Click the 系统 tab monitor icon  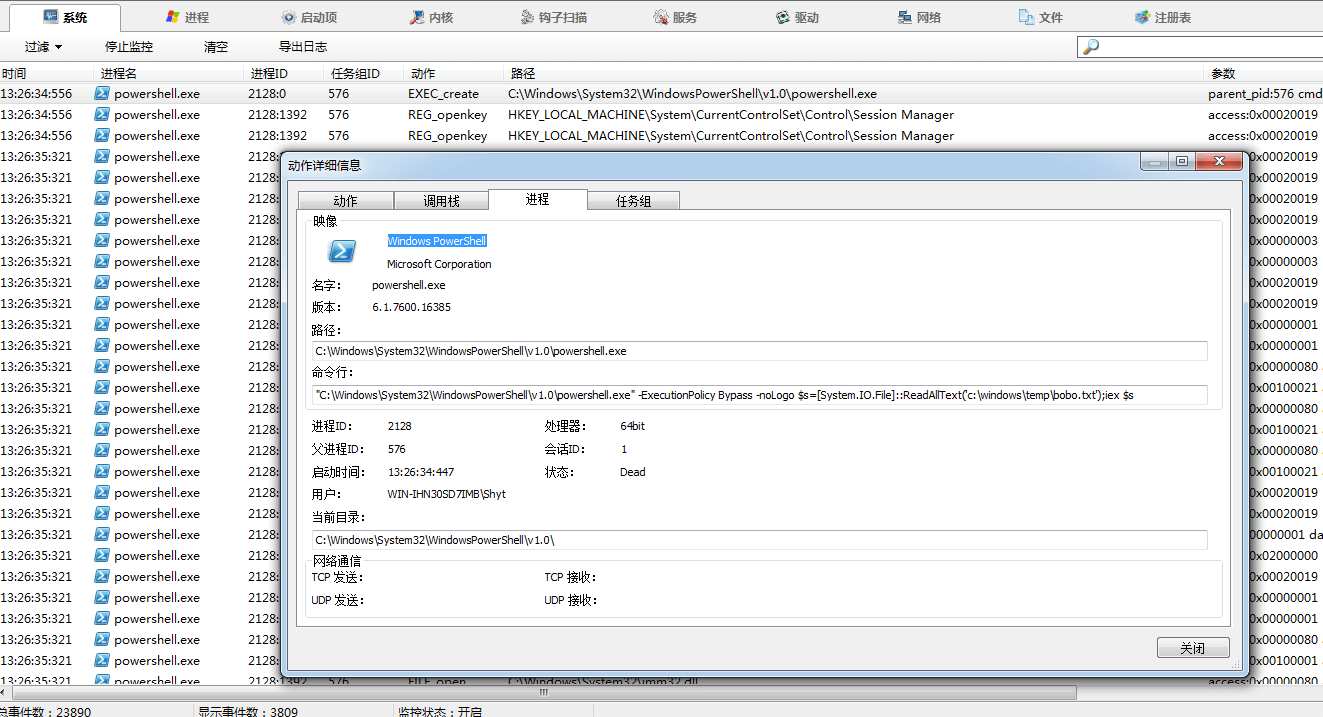click(51, 17)
